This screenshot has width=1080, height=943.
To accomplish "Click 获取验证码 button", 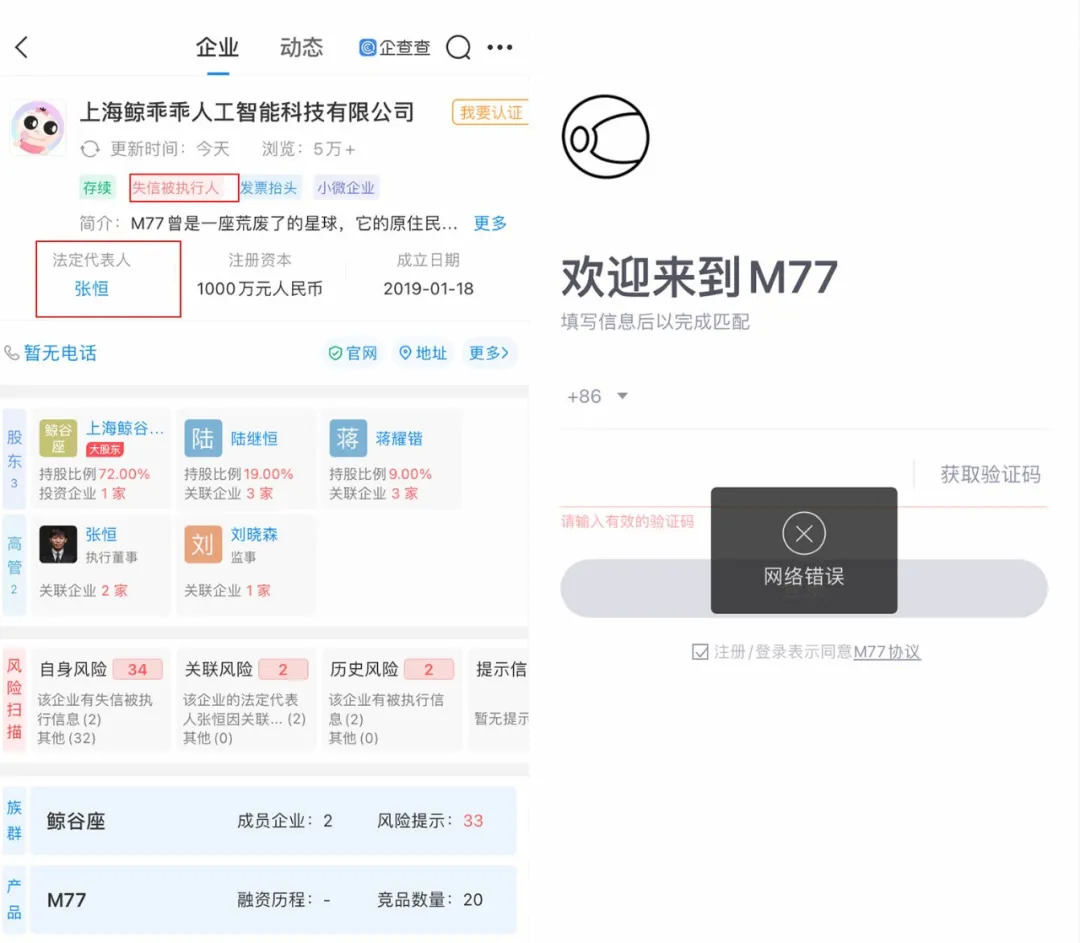I will coord(990,475).
